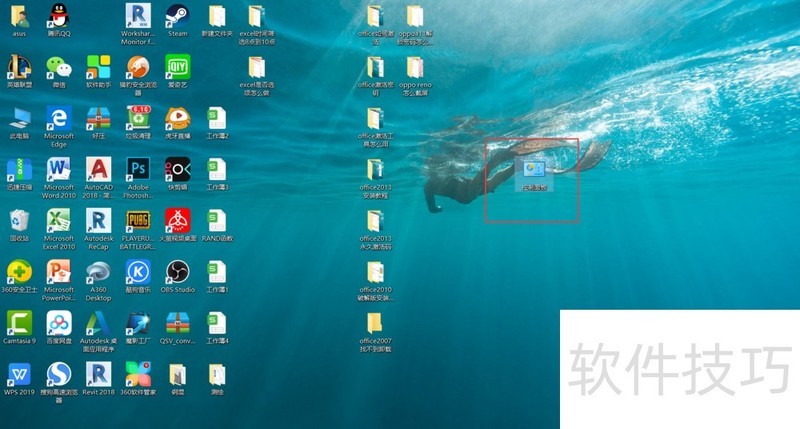Open the 好压 archive tool icon
This screenshot has width=800, height=429.
[98, 118]
